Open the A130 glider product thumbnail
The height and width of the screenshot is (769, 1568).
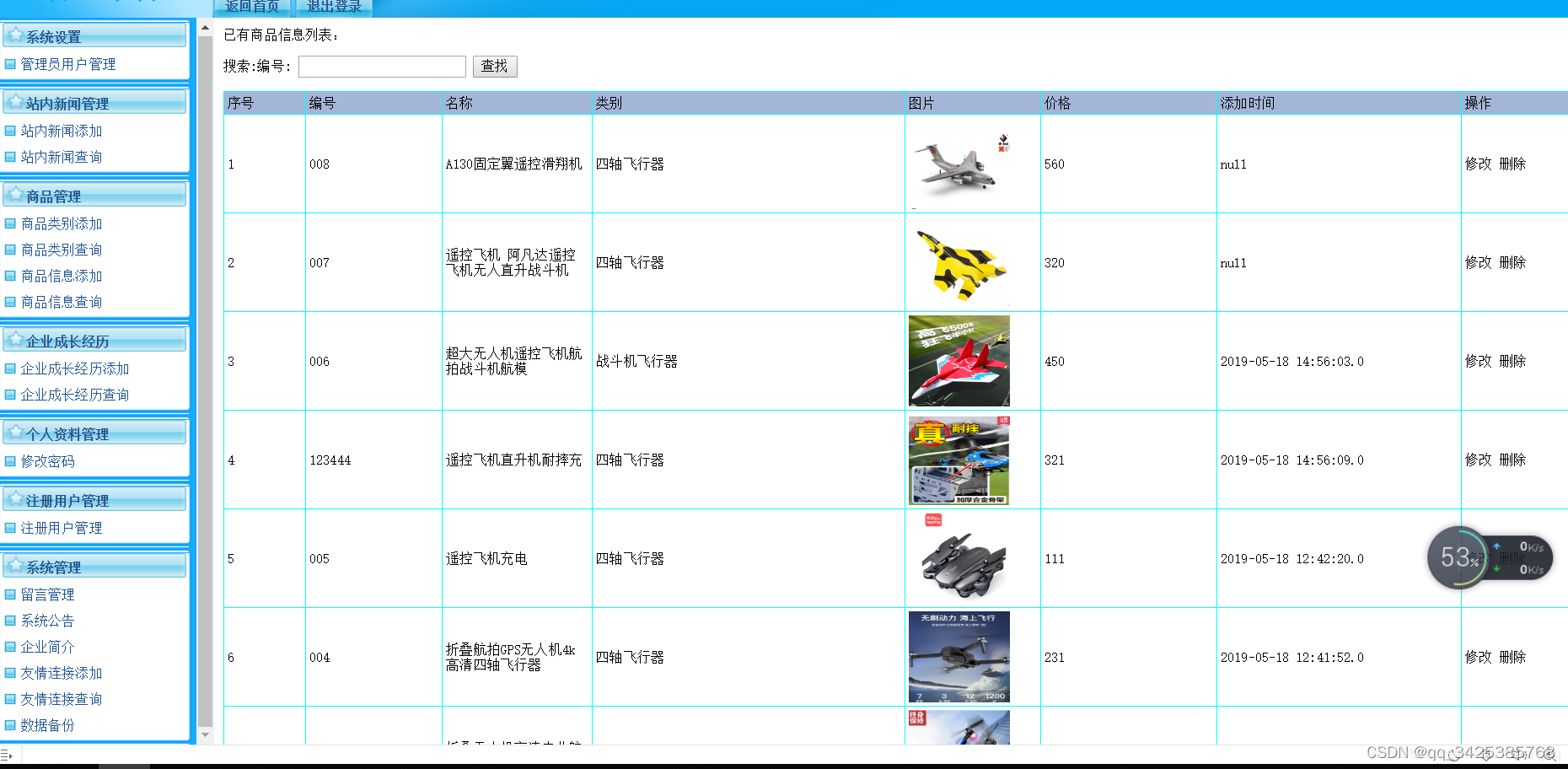959,164
